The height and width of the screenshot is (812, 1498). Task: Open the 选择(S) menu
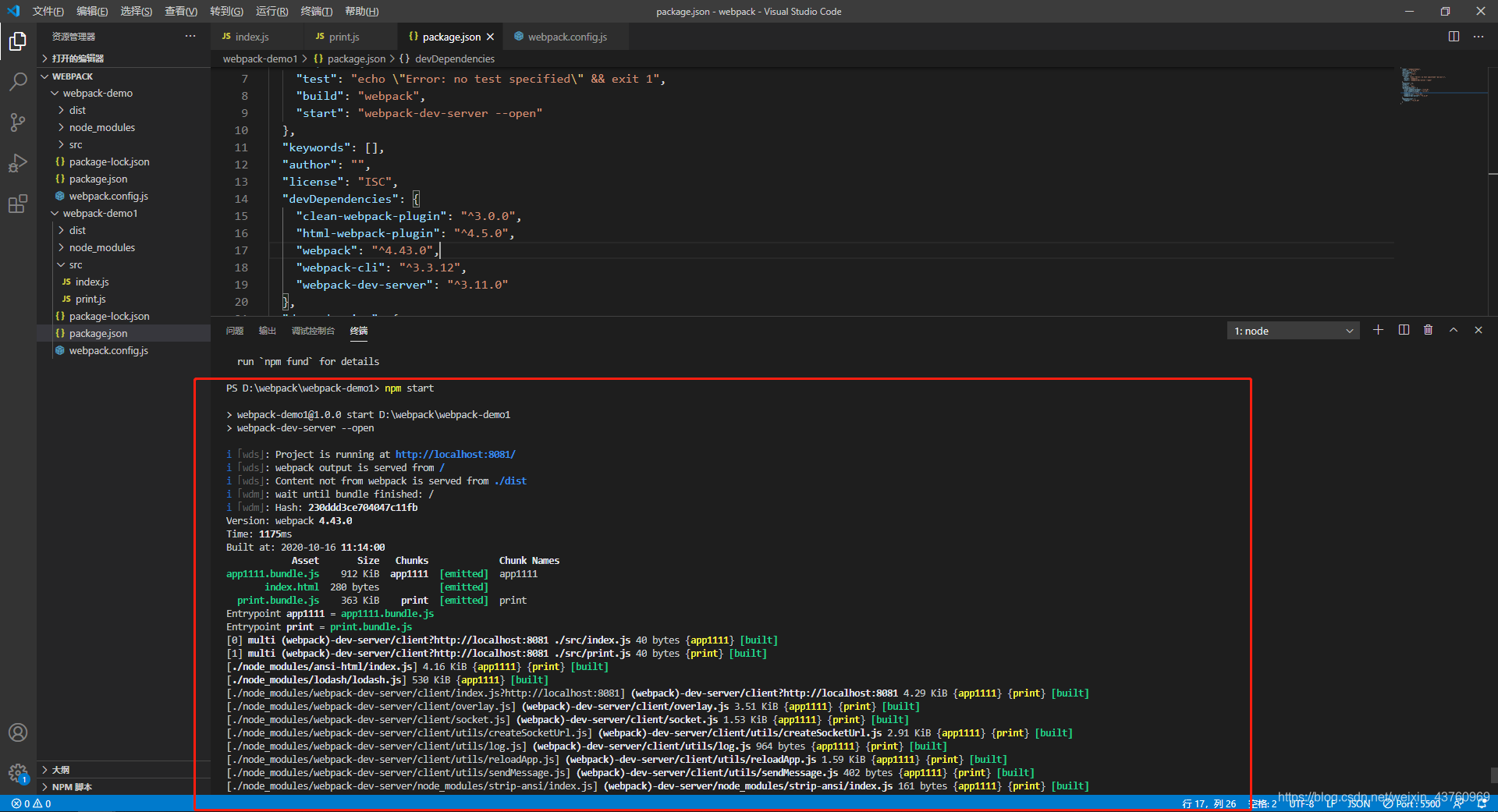pyautogui.click(x=137, y=11)
